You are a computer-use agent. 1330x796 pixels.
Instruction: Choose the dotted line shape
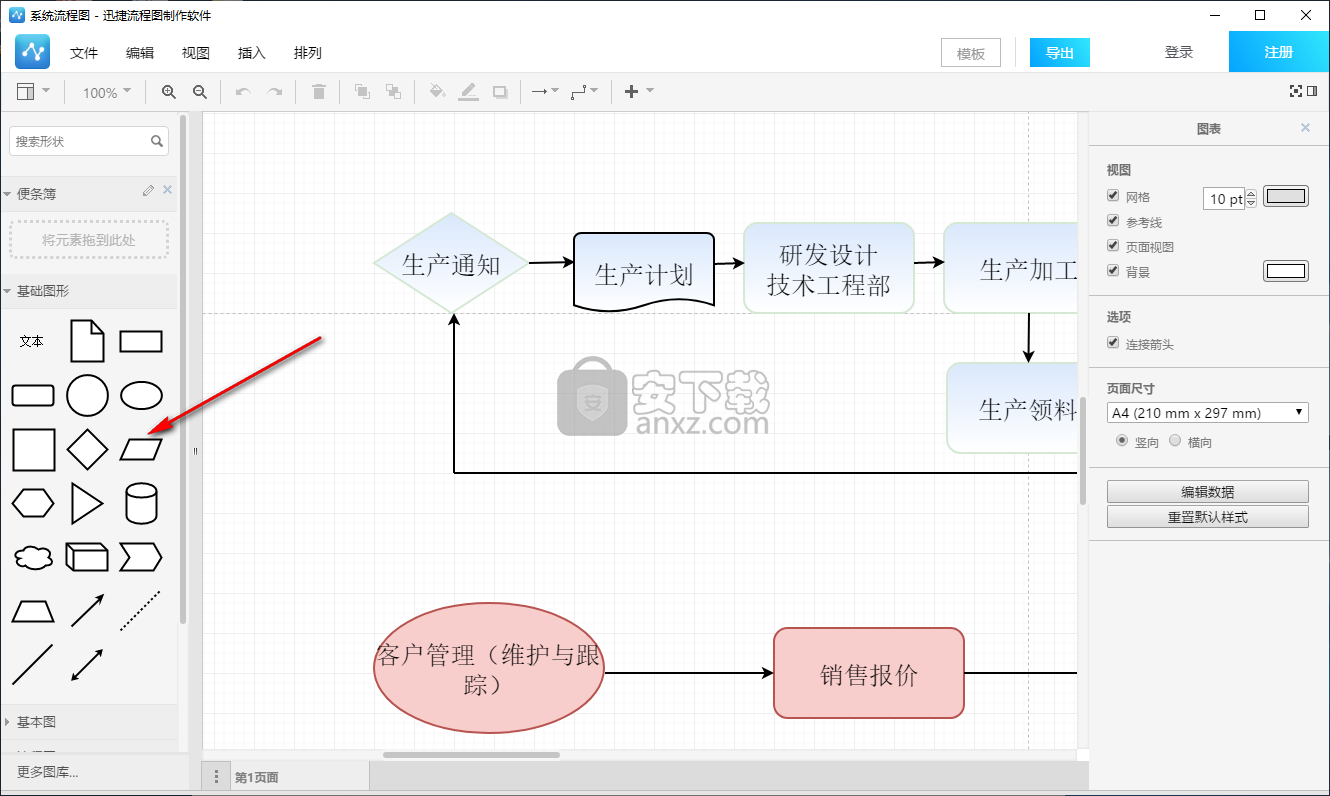[141, 611]
